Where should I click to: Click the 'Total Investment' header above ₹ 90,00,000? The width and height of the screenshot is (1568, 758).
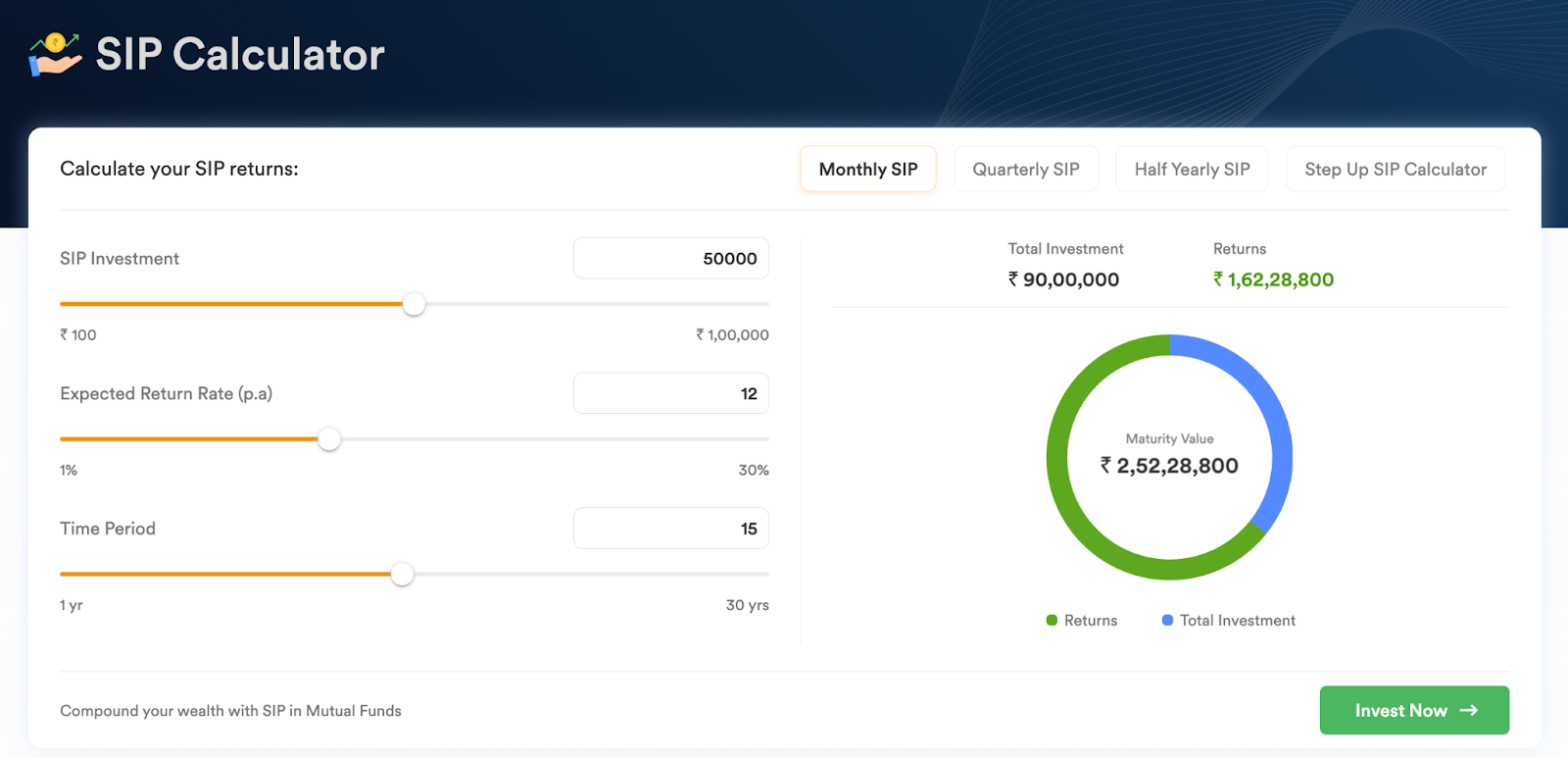(1065, 248)
